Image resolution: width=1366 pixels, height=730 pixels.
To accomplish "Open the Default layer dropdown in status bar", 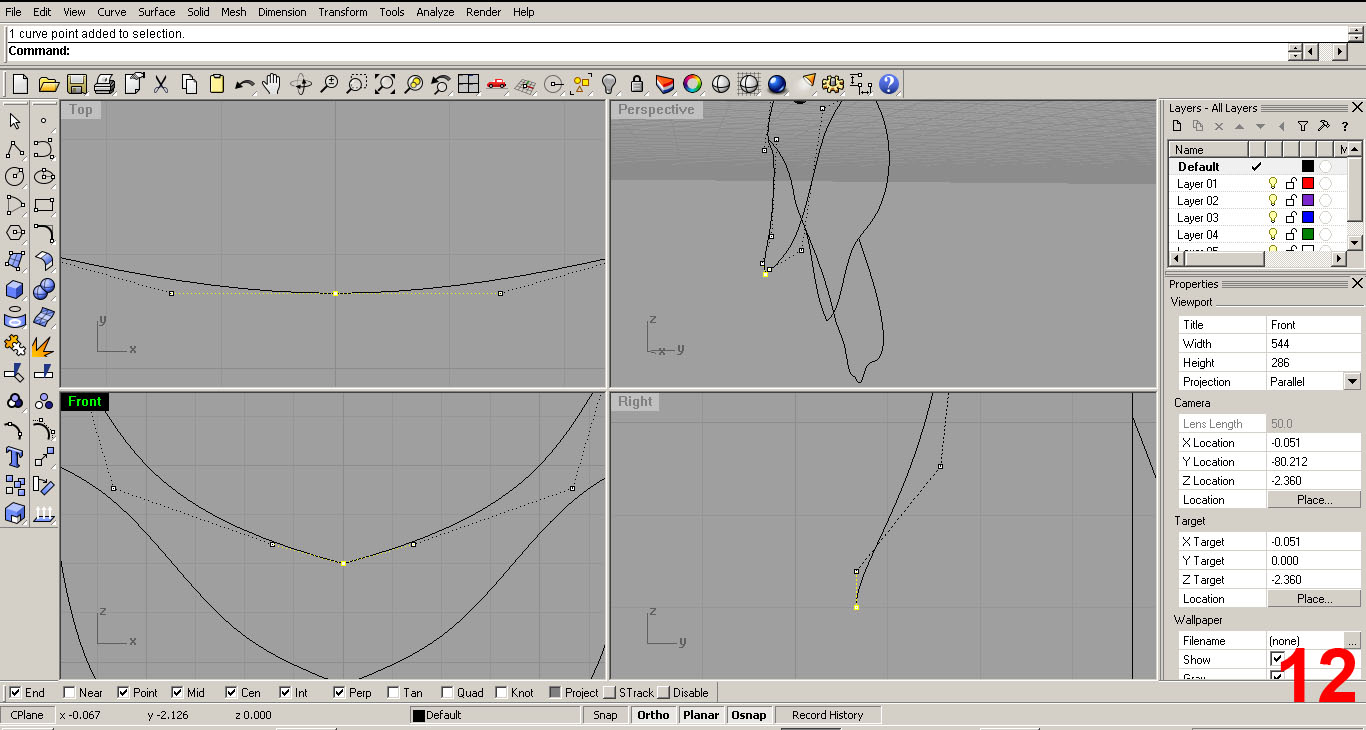I will point(495,715).
